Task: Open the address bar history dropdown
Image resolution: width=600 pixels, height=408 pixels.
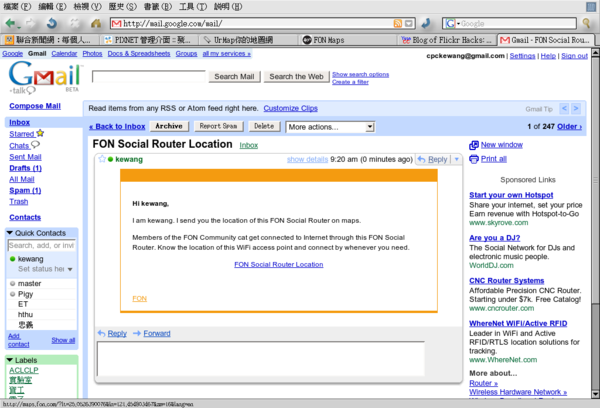Action: pos(409,24)
